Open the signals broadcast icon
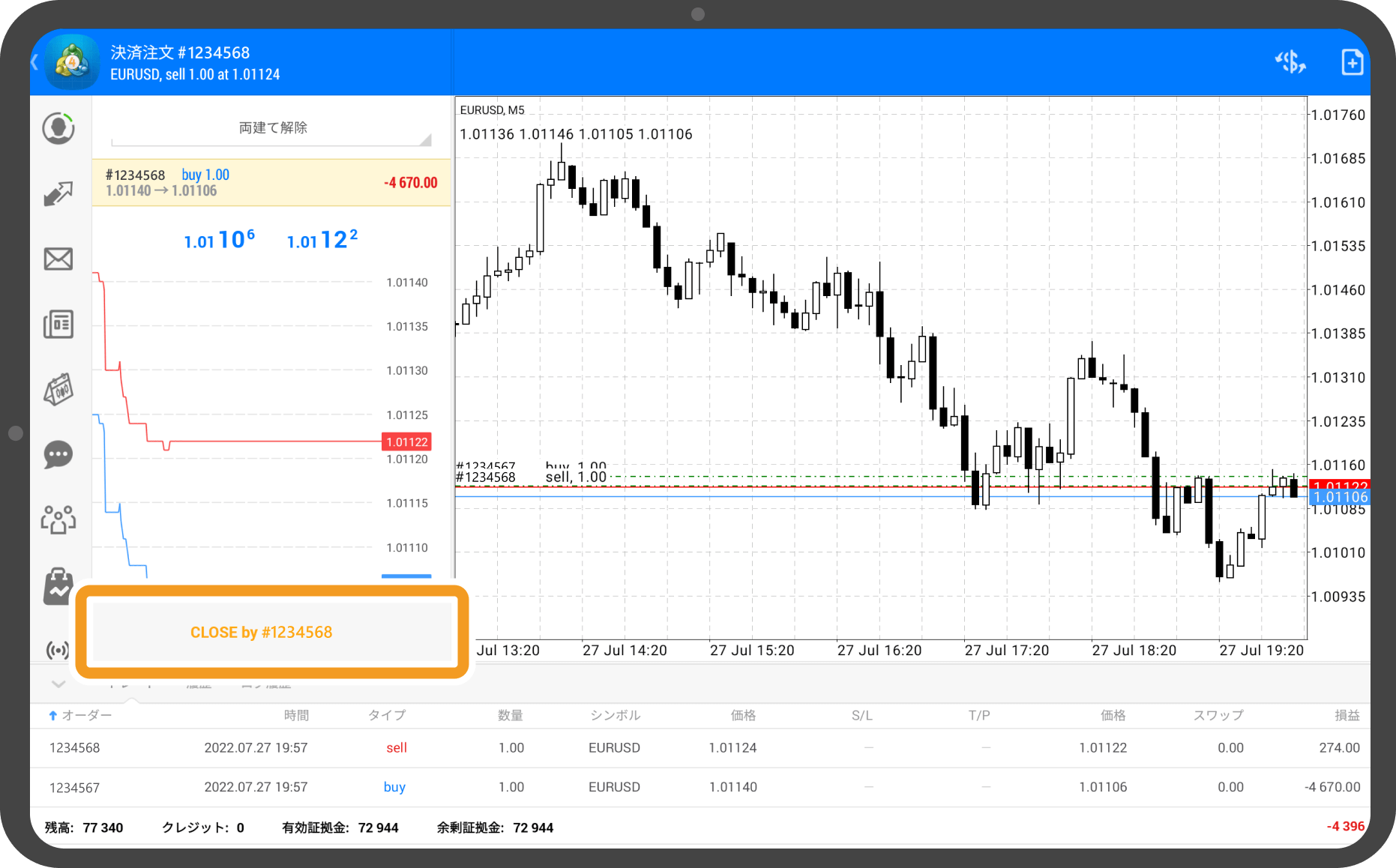Image resolution: width=1396 pixels, height=868 pixels. coord(58,650)
